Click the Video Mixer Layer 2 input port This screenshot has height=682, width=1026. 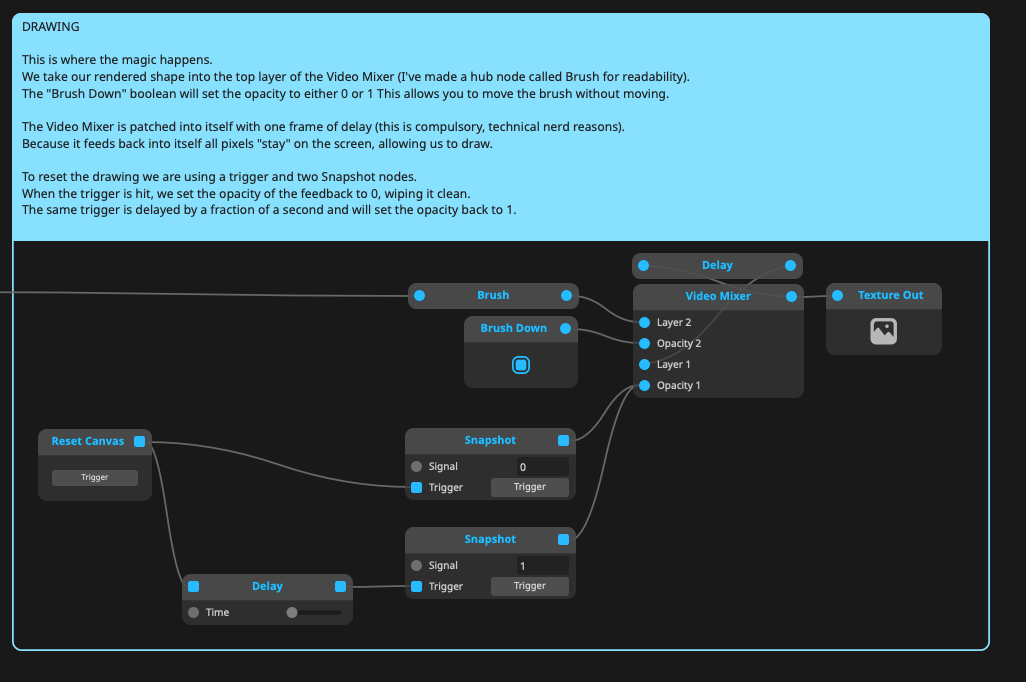(644, 322)
